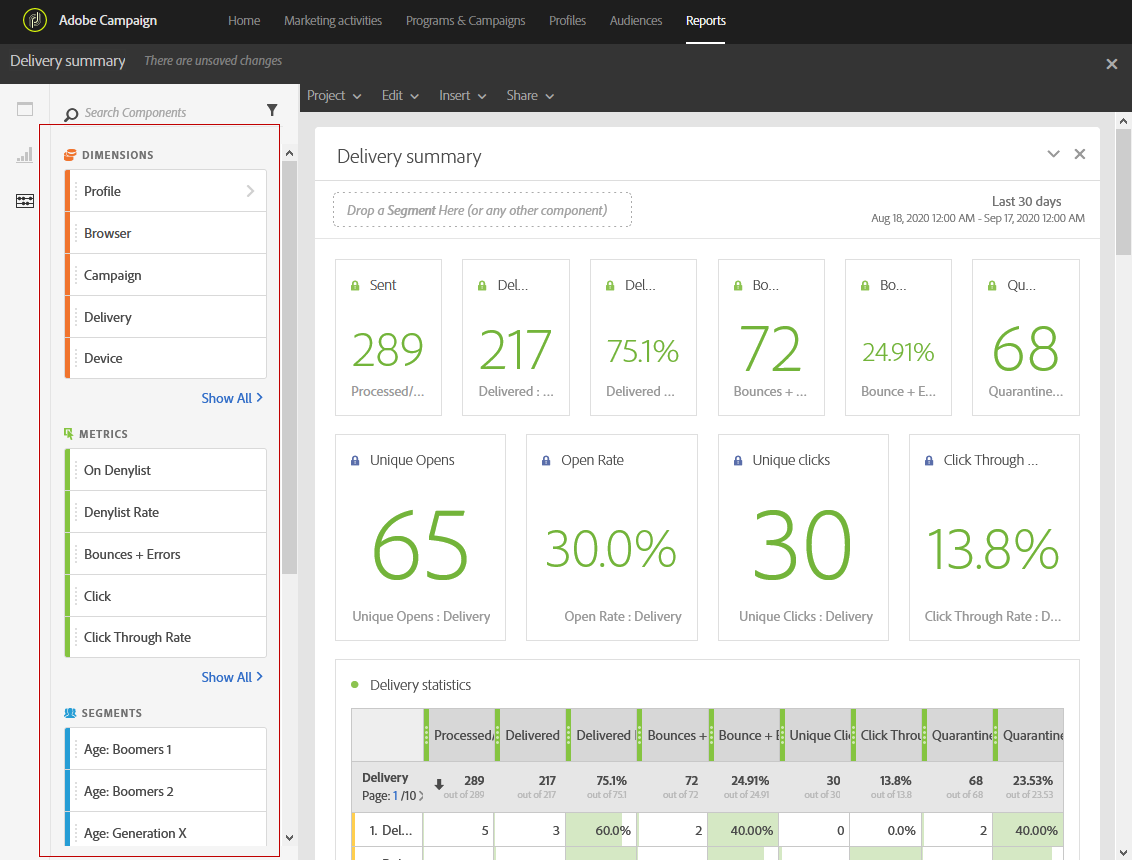Viewport: 1132px width, 860px height.
Task: Open the Visualizations bar chart icon
Action: [x=25, y=156]
